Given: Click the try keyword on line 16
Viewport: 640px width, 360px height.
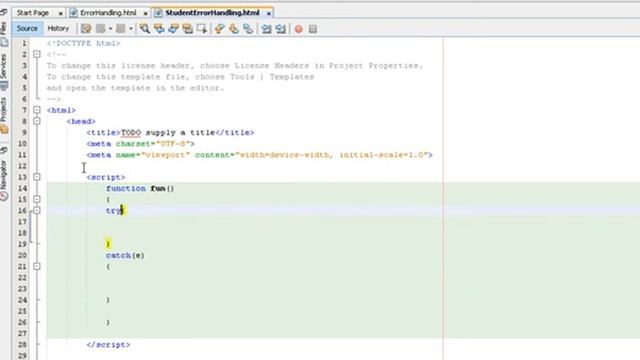Looking at the screenshot, I should tap(113, 211).
